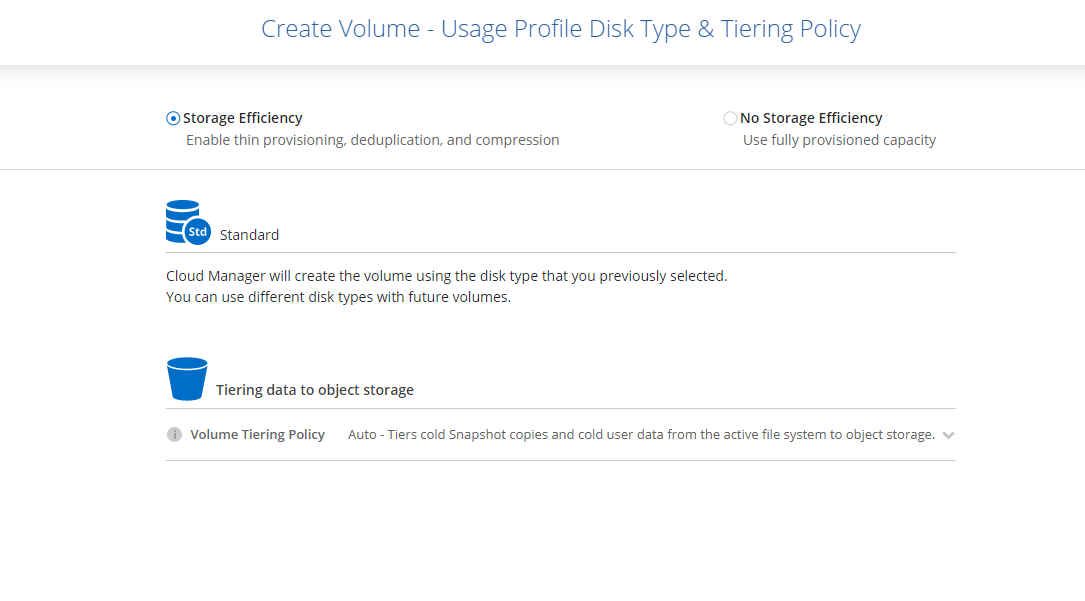Click 'You can use different disk types' sentence
This screenshot has height=601, width=1085.
338,297
